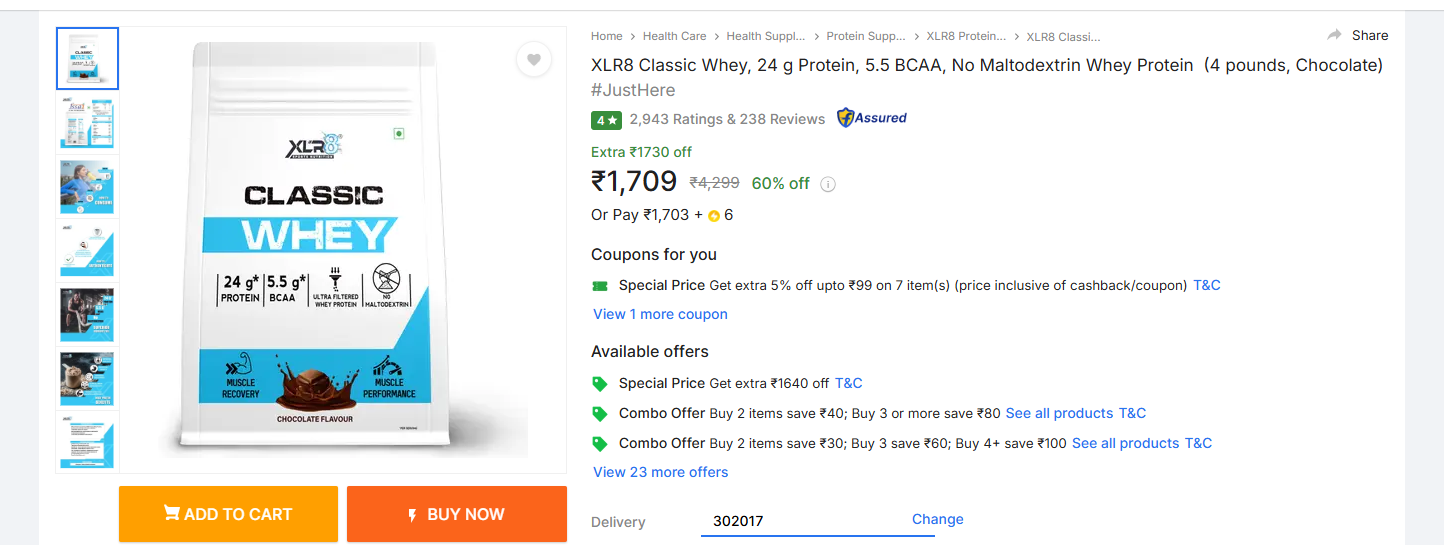Click the Share arrow icon

tap(1334, 35)
